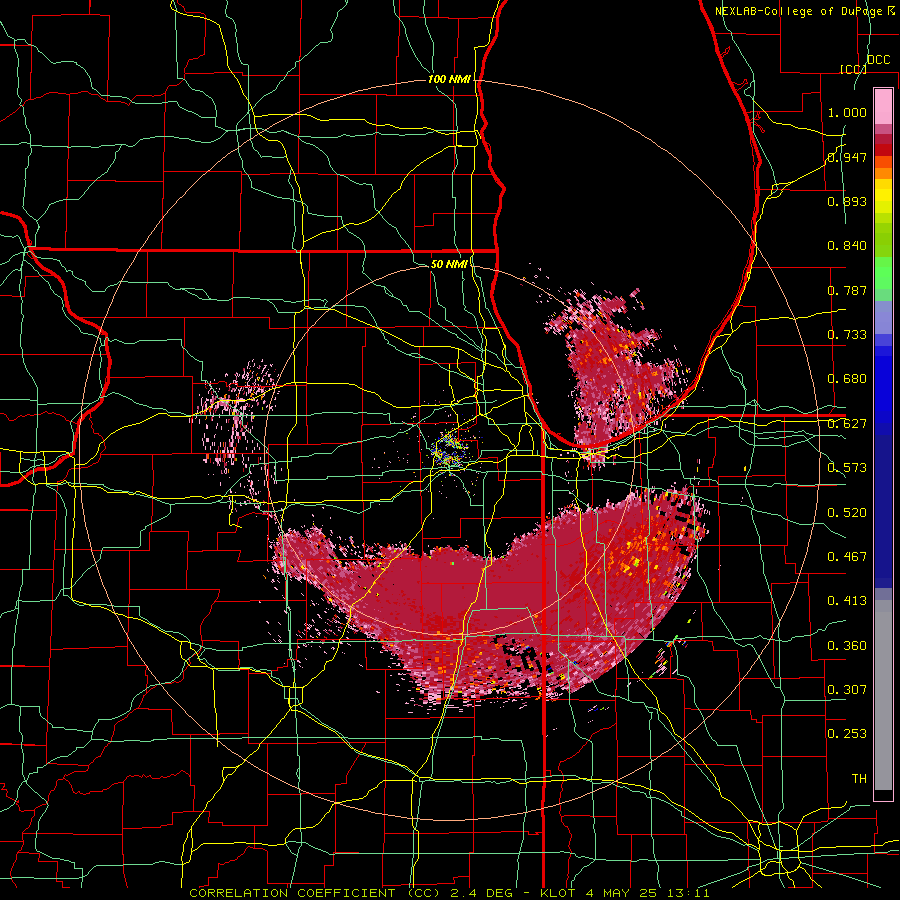
Task: Click the 0.733 scale value
Action: (847, 335)
